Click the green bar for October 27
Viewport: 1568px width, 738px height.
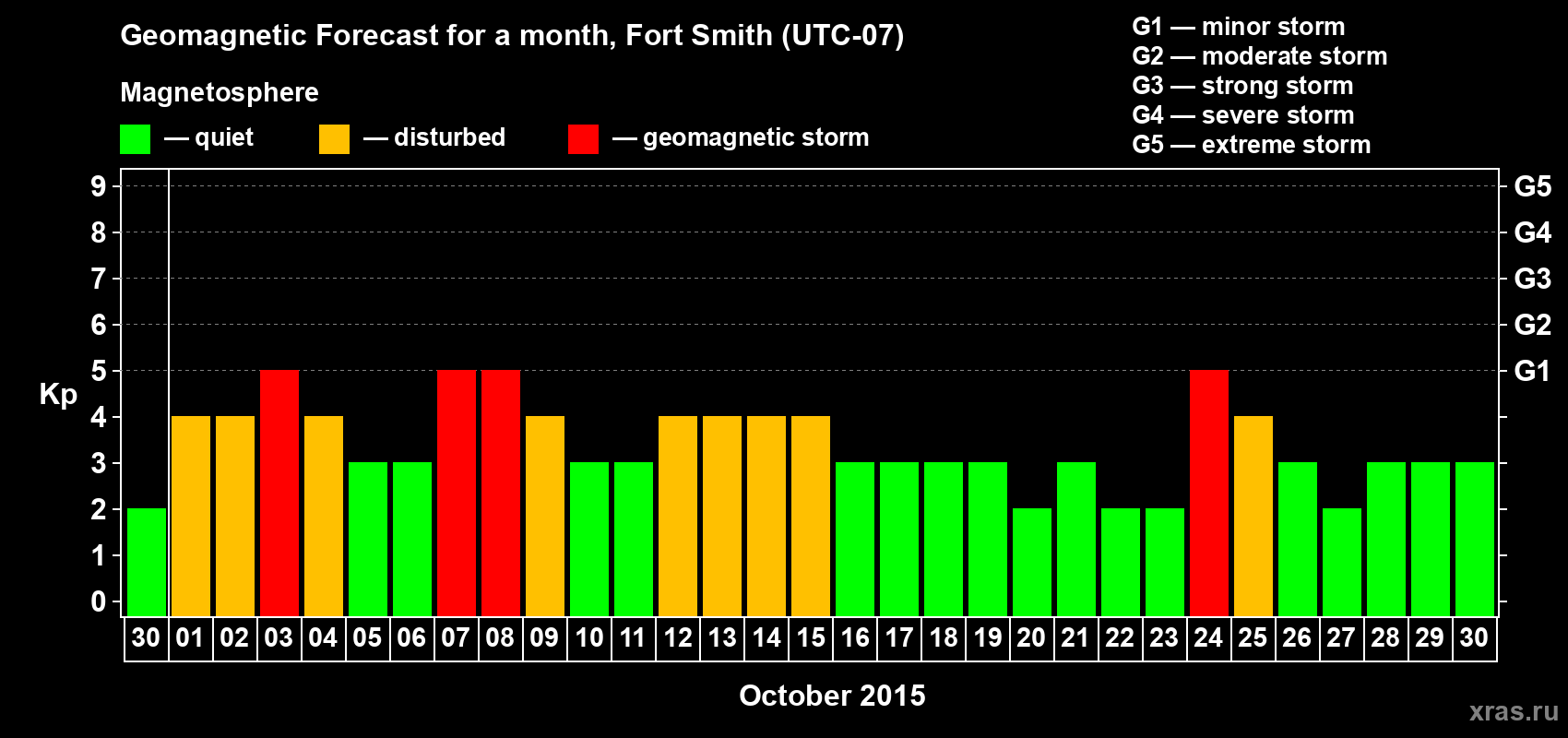pos(1342,563)
